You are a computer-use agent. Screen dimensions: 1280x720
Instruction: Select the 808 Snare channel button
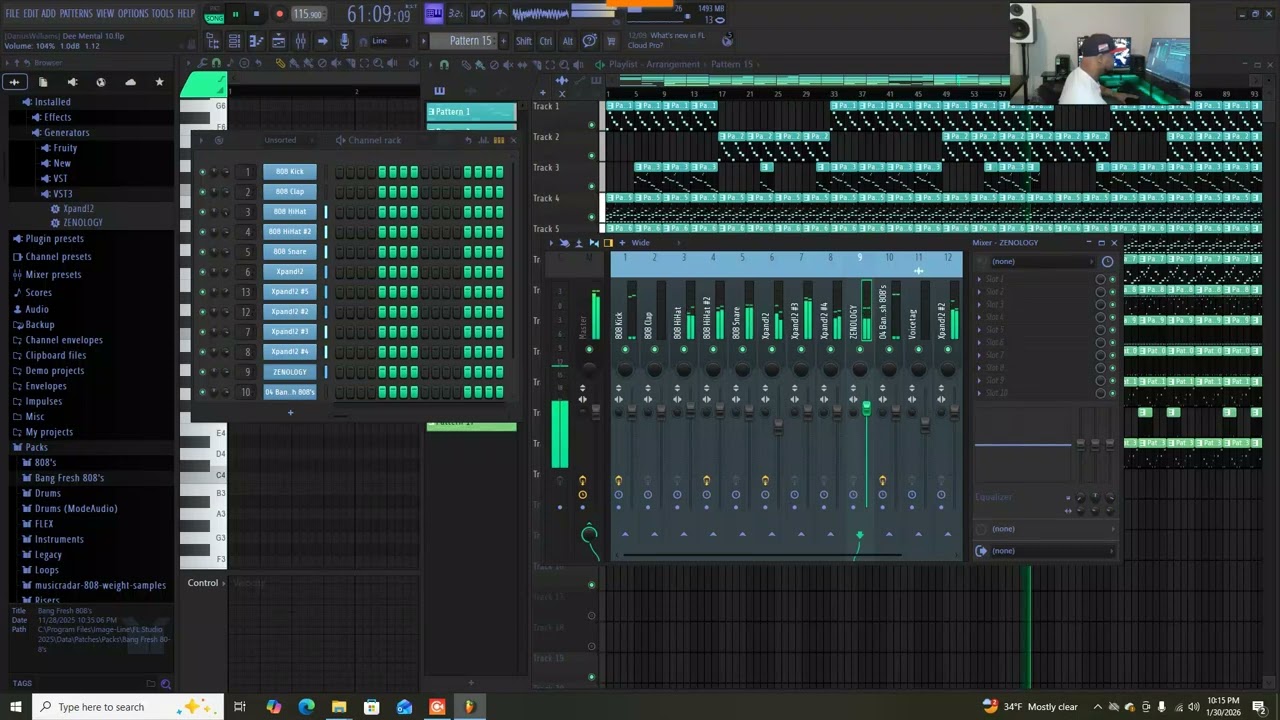(290, 252)
